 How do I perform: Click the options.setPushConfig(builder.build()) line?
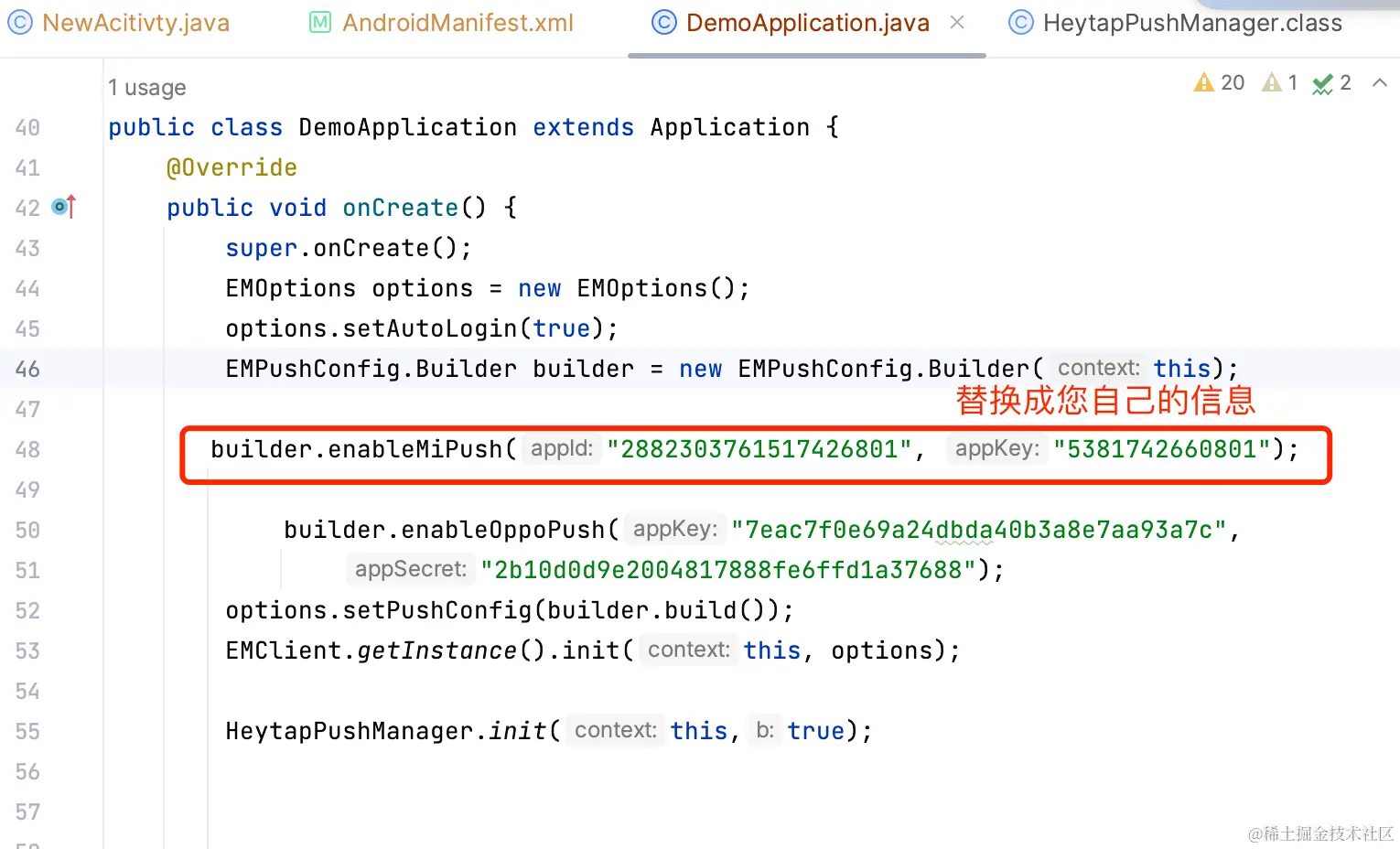click(510, 610)
